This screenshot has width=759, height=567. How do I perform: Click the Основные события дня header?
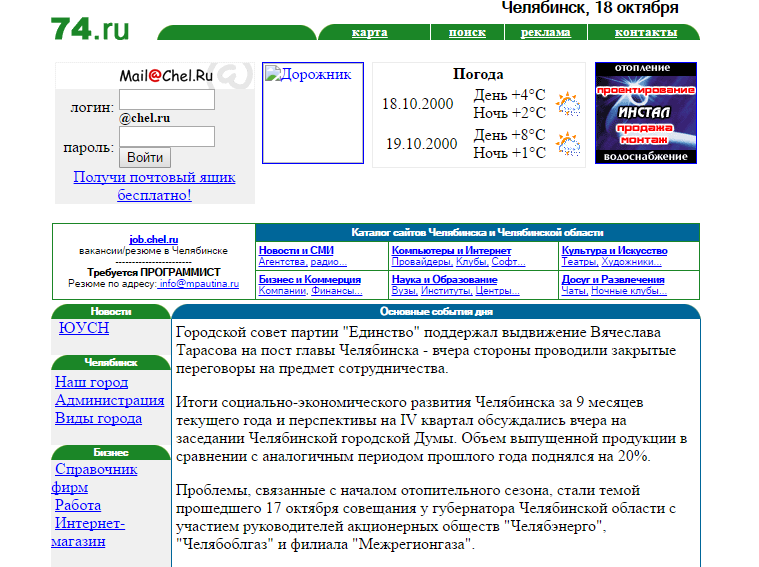(436, 311)
